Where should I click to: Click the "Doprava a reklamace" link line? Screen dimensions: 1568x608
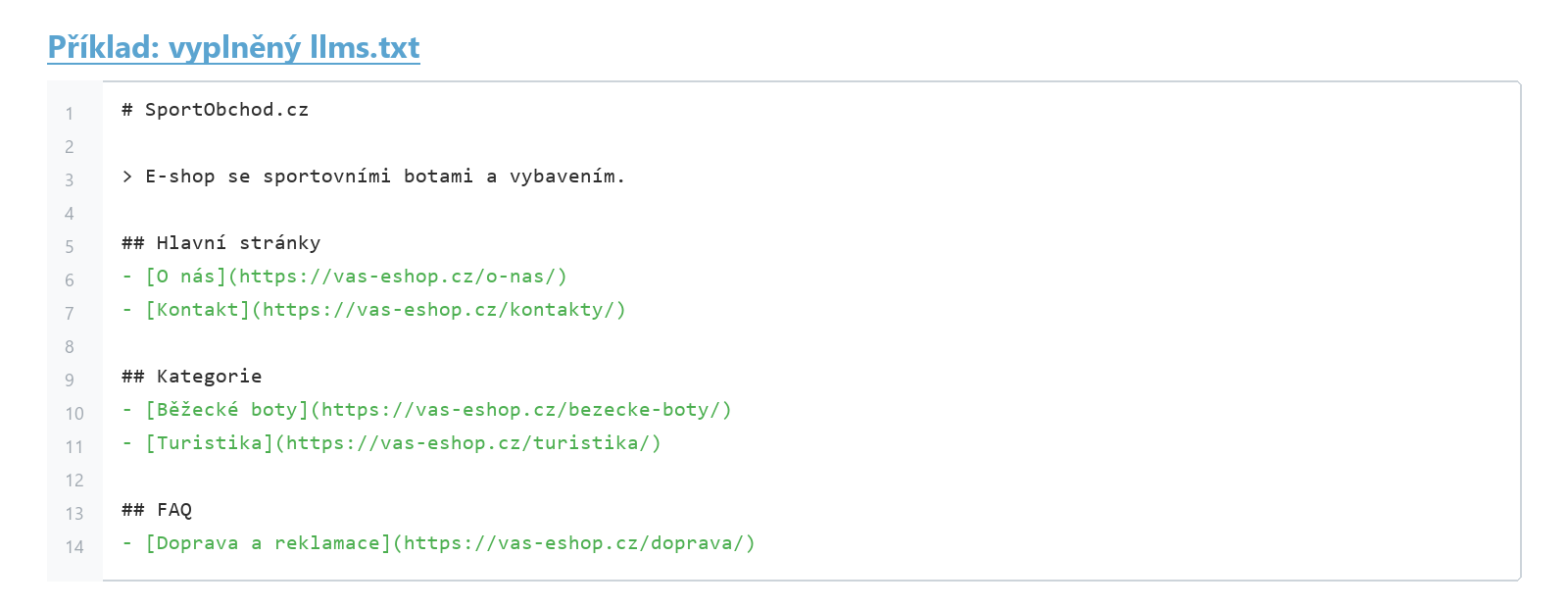(438, 543)
